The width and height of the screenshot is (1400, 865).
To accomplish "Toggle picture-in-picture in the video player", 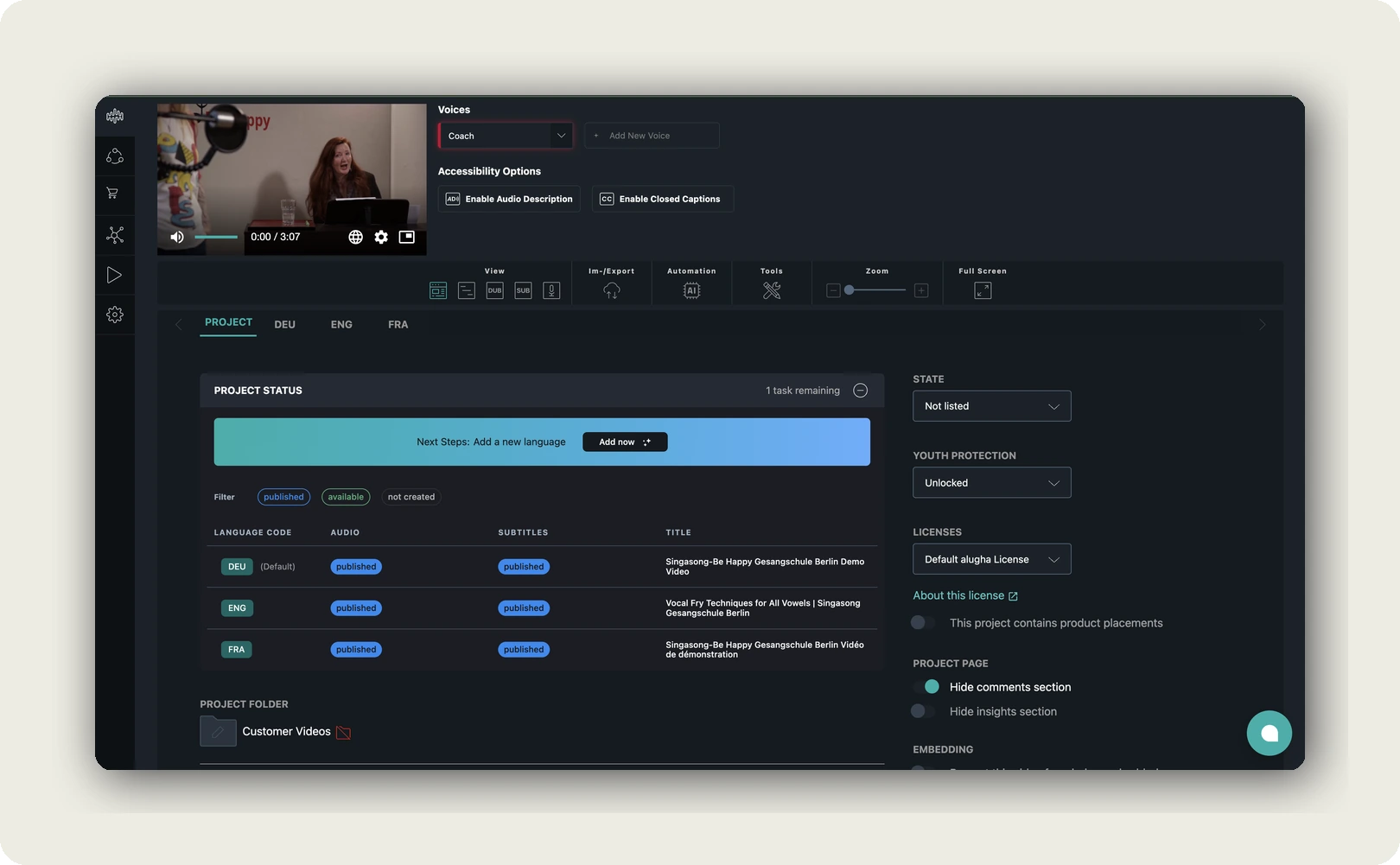I will [407, 237].
